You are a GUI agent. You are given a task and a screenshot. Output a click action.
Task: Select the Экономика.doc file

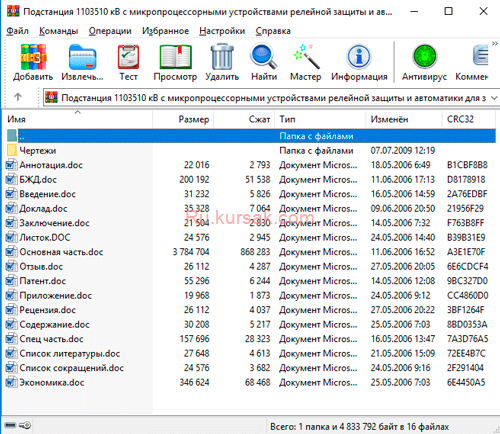(x=52, y=382)
